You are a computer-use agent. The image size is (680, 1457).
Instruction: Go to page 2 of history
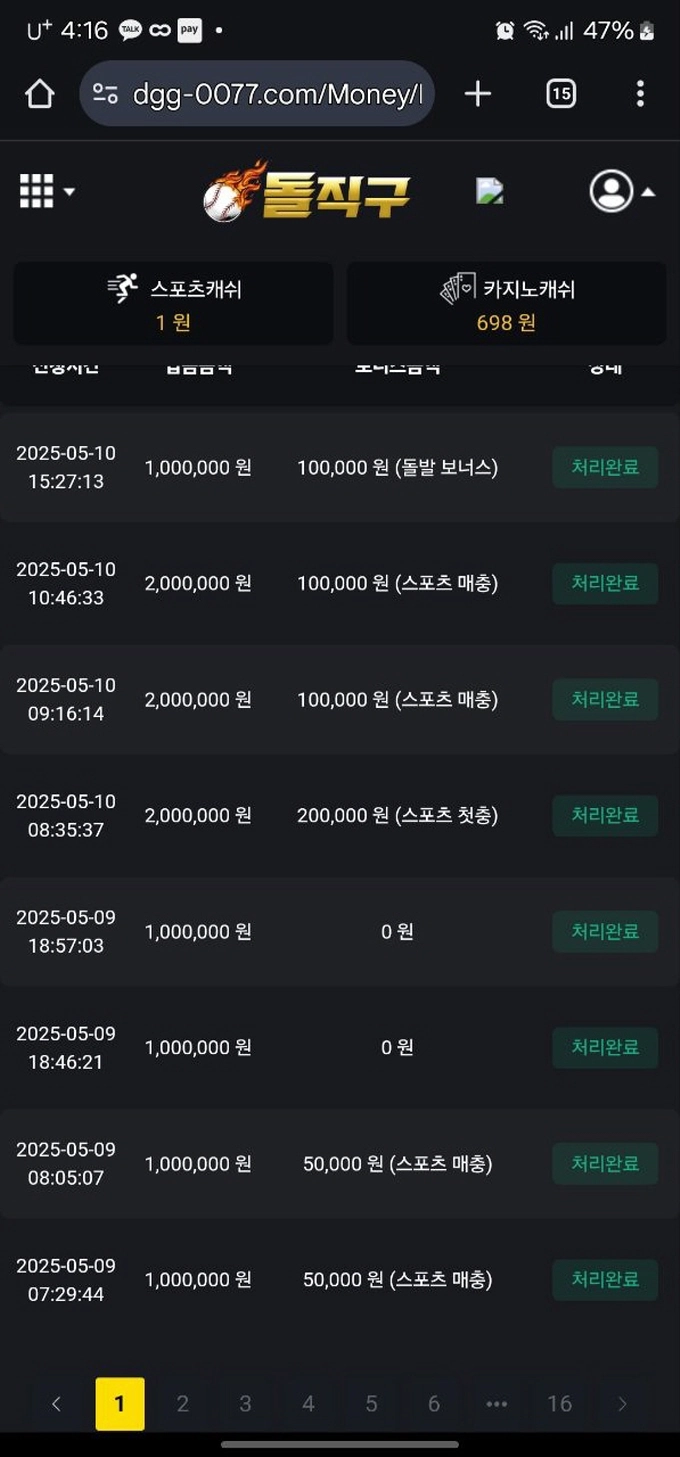182,1404
